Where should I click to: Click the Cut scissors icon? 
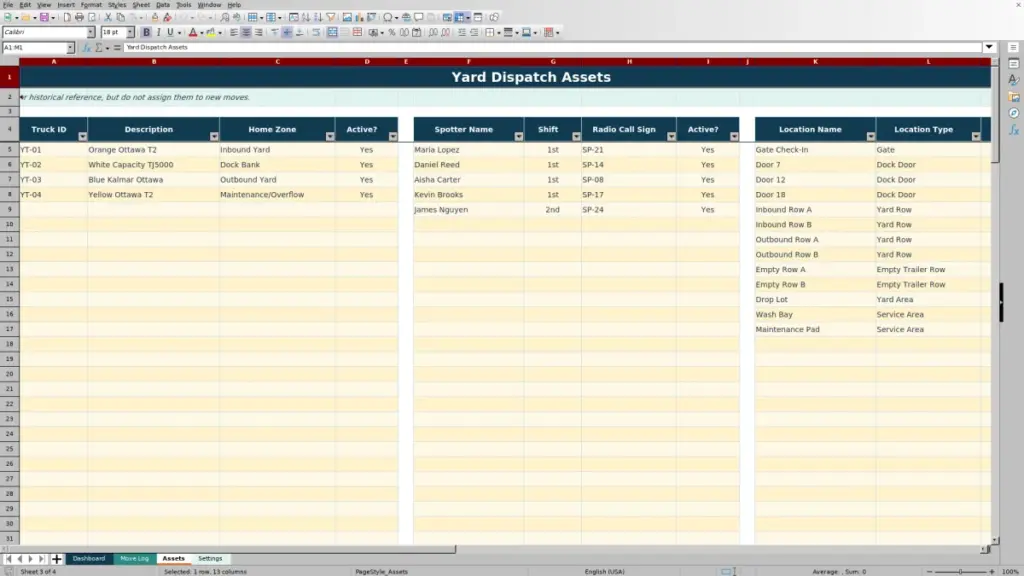[108, 17]
